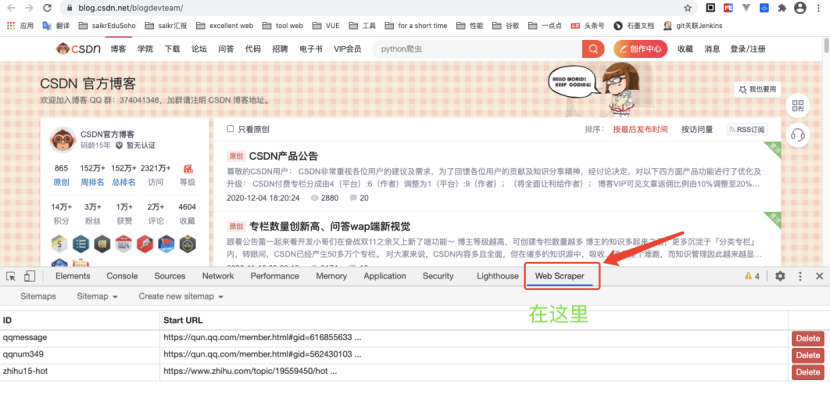Sort posts by 按访问量
The width and height of the screenshot is (830, 416).
pos(697,129)
